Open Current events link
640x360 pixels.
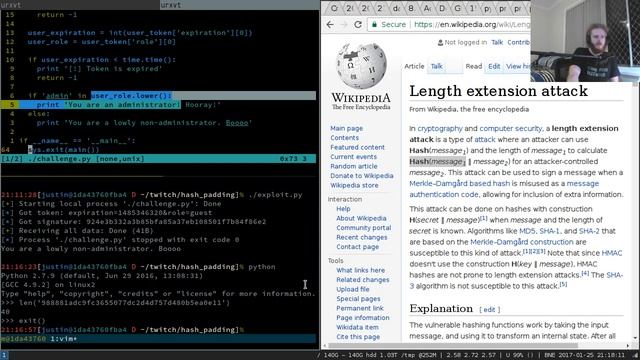tap(353, 157)
